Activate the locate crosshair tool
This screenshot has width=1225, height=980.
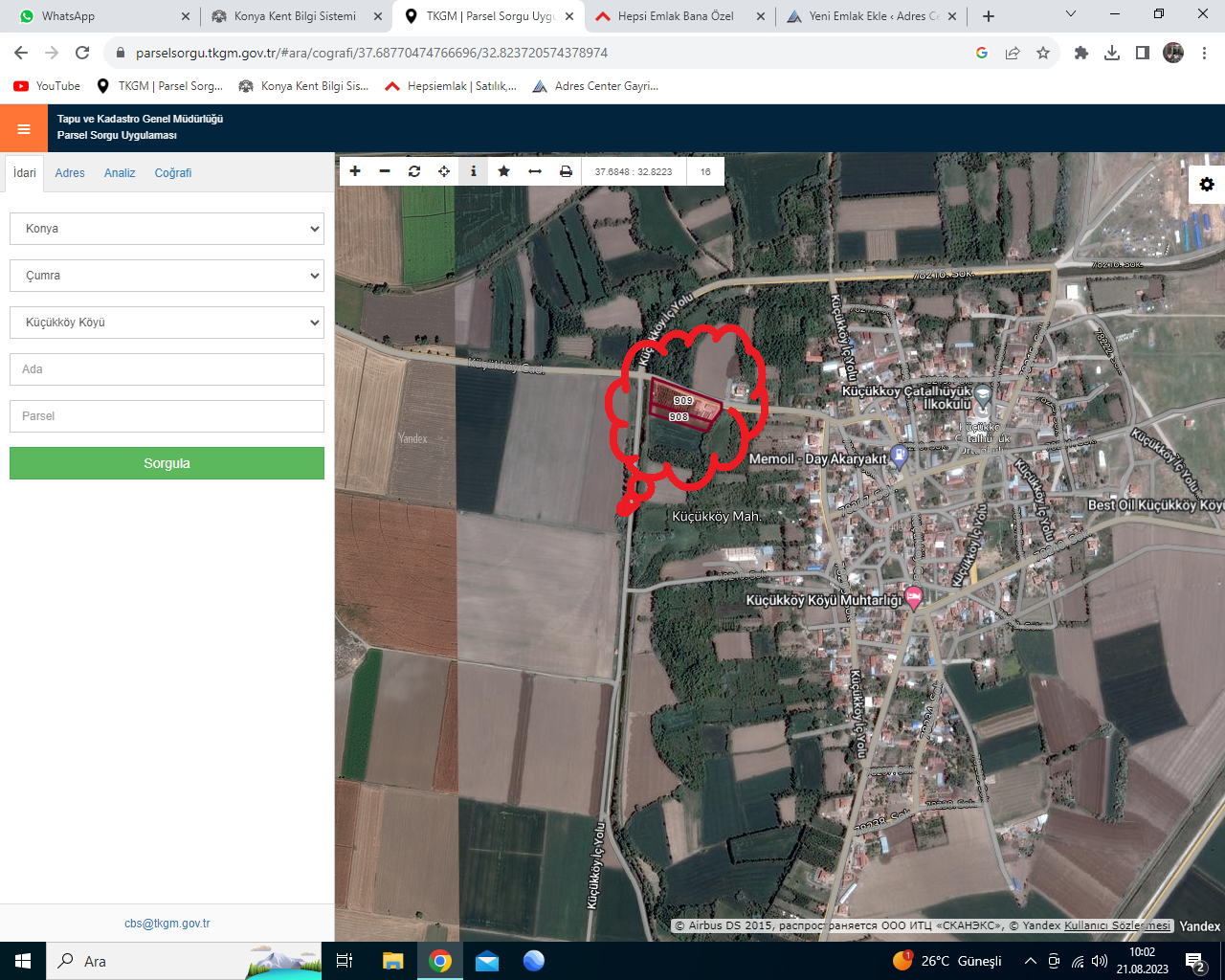pyautogui.click(x=444, y=171)
